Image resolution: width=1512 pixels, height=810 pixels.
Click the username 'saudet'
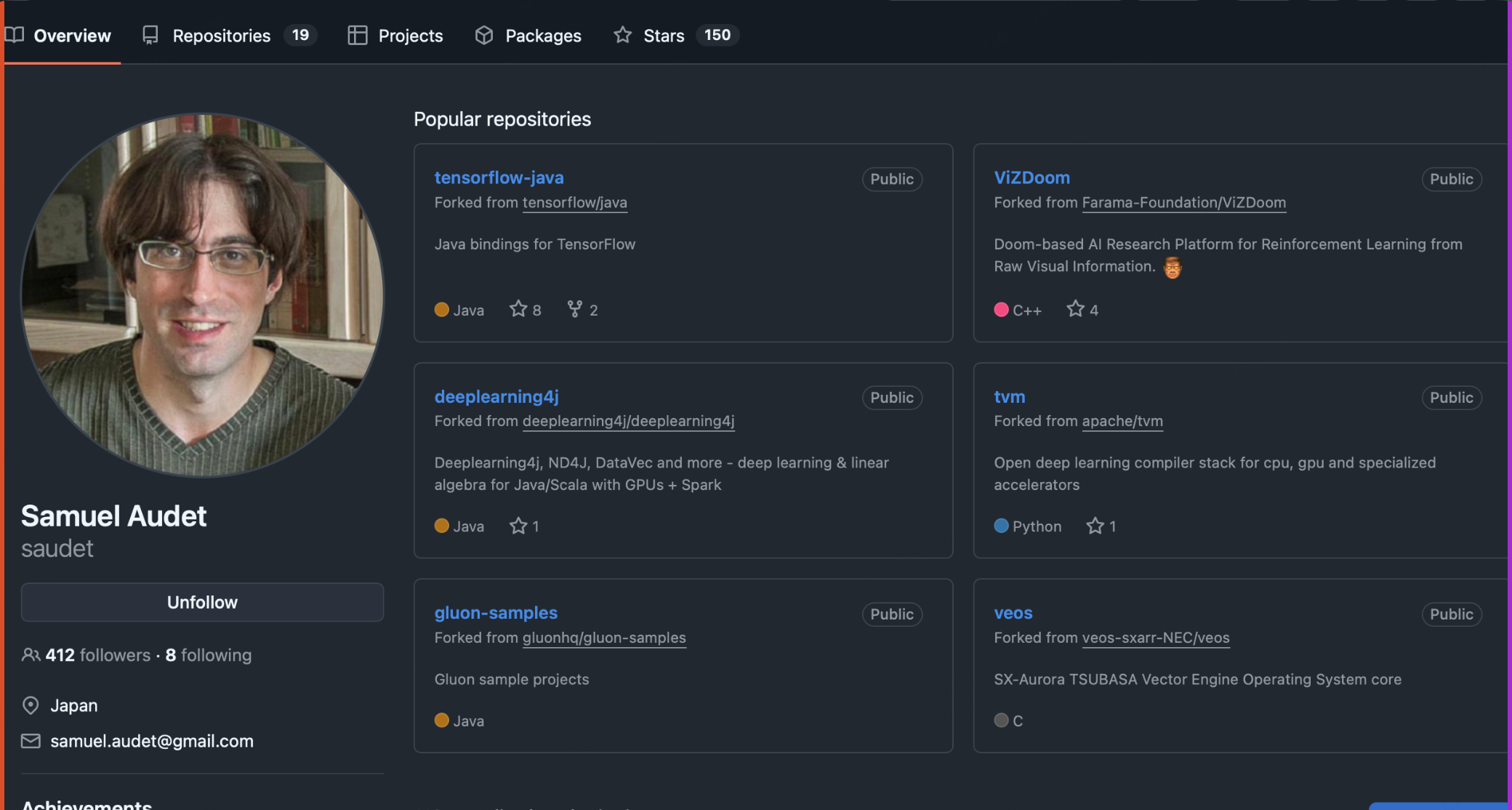(x=57, y=548)
